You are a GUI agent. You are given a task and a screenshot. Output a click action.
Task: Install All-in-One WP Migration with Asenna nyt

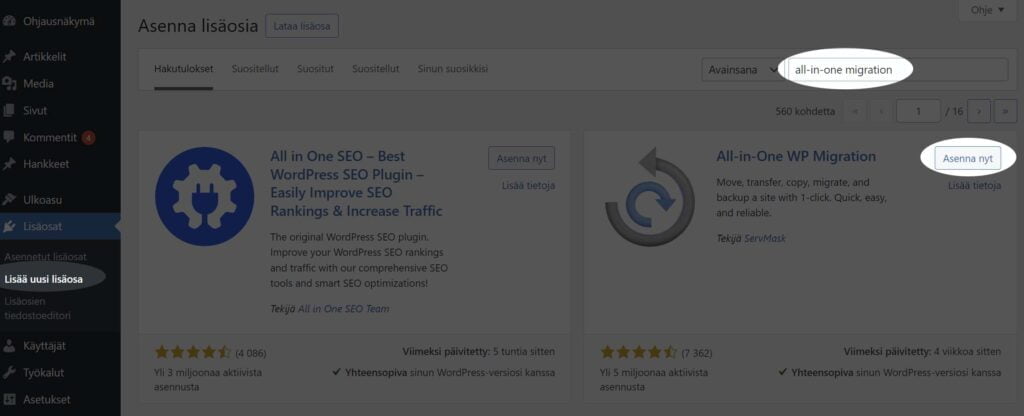[x=967, y=159]
